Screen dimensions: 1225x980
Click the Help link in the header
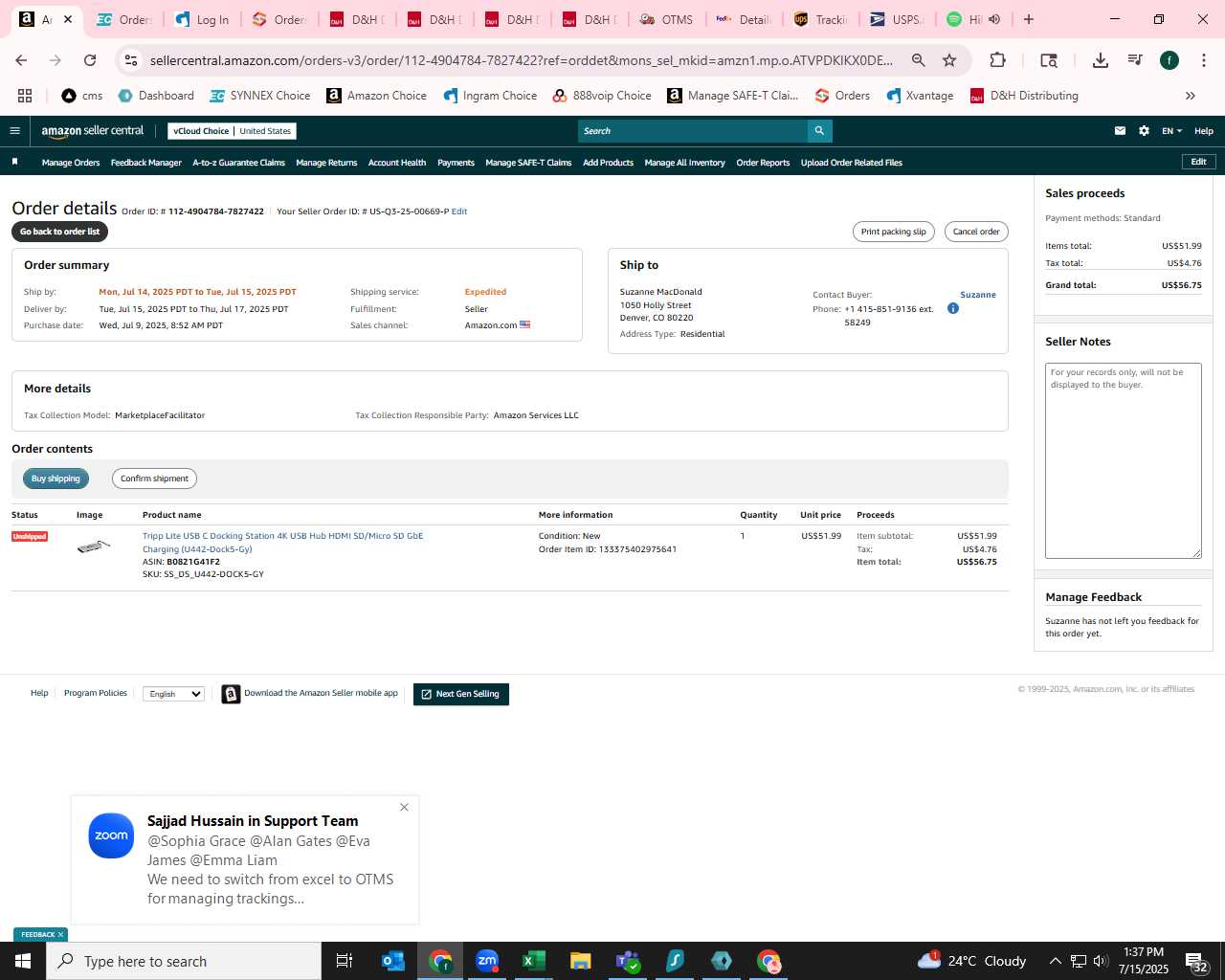click(x=1204, y=131)
